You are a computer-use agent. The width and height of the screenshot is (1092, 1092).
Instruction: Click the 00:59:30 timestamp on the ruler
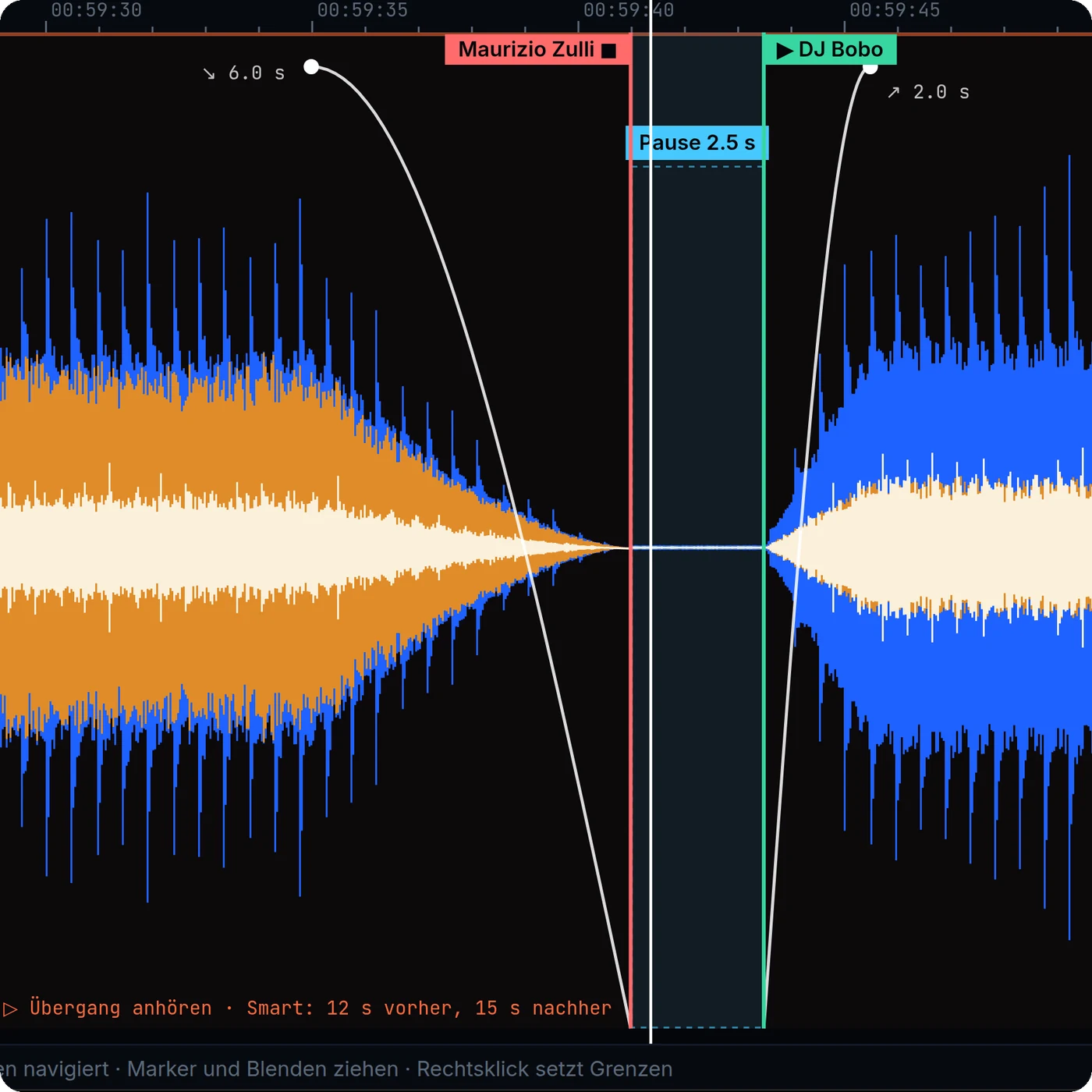(x=97, y=10)
